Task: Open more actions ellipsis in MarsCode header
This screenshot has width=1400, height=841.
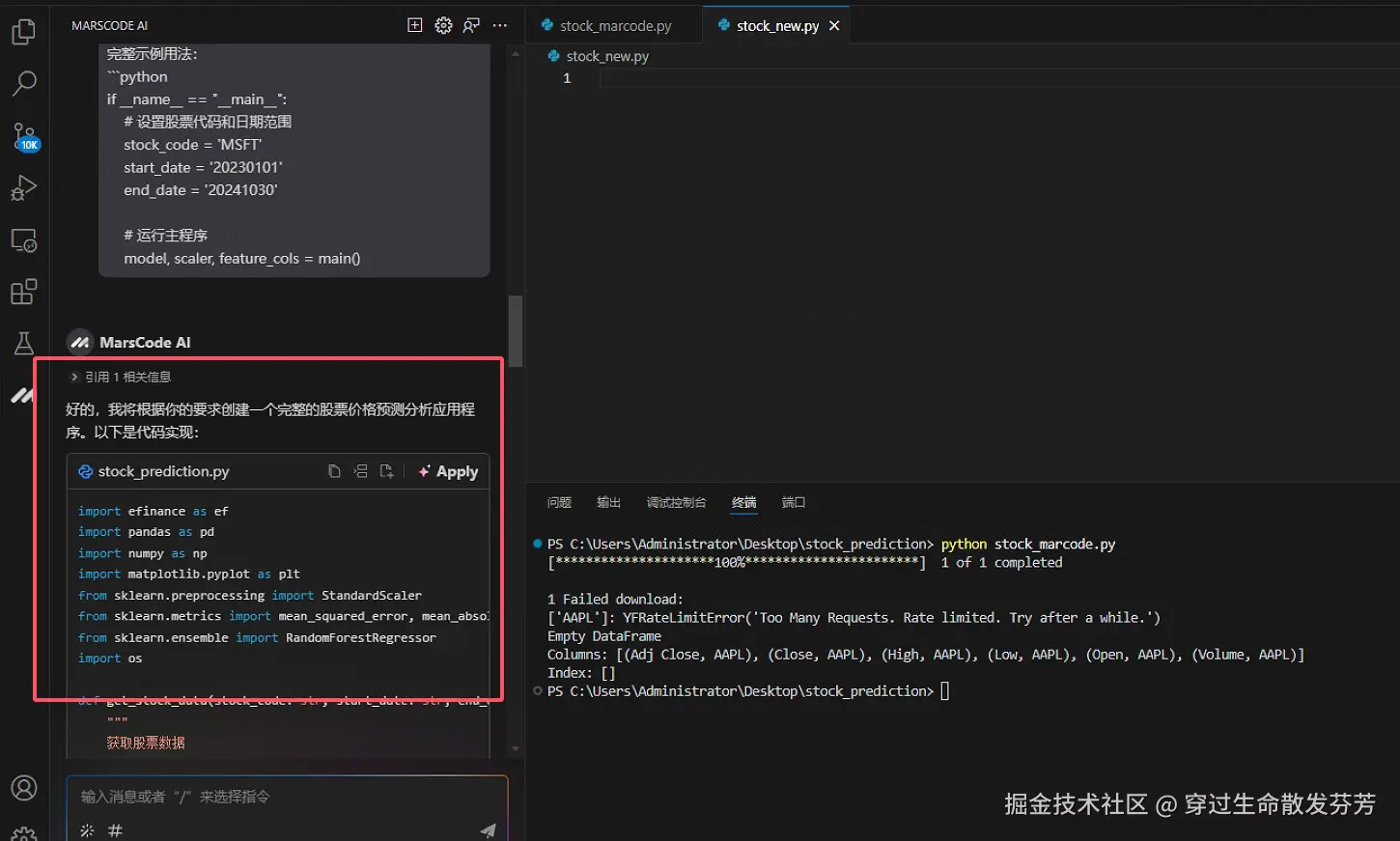Action: [x=499, y=25]
